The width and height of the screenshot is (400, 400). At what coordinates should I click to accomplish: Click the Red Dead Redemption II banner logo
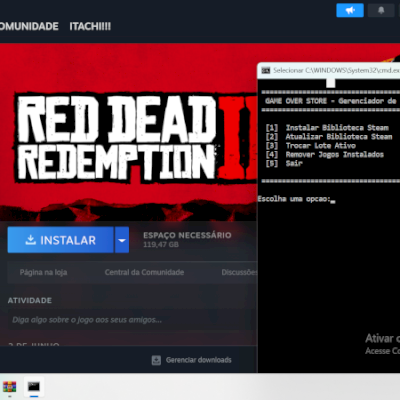point(135,138)
